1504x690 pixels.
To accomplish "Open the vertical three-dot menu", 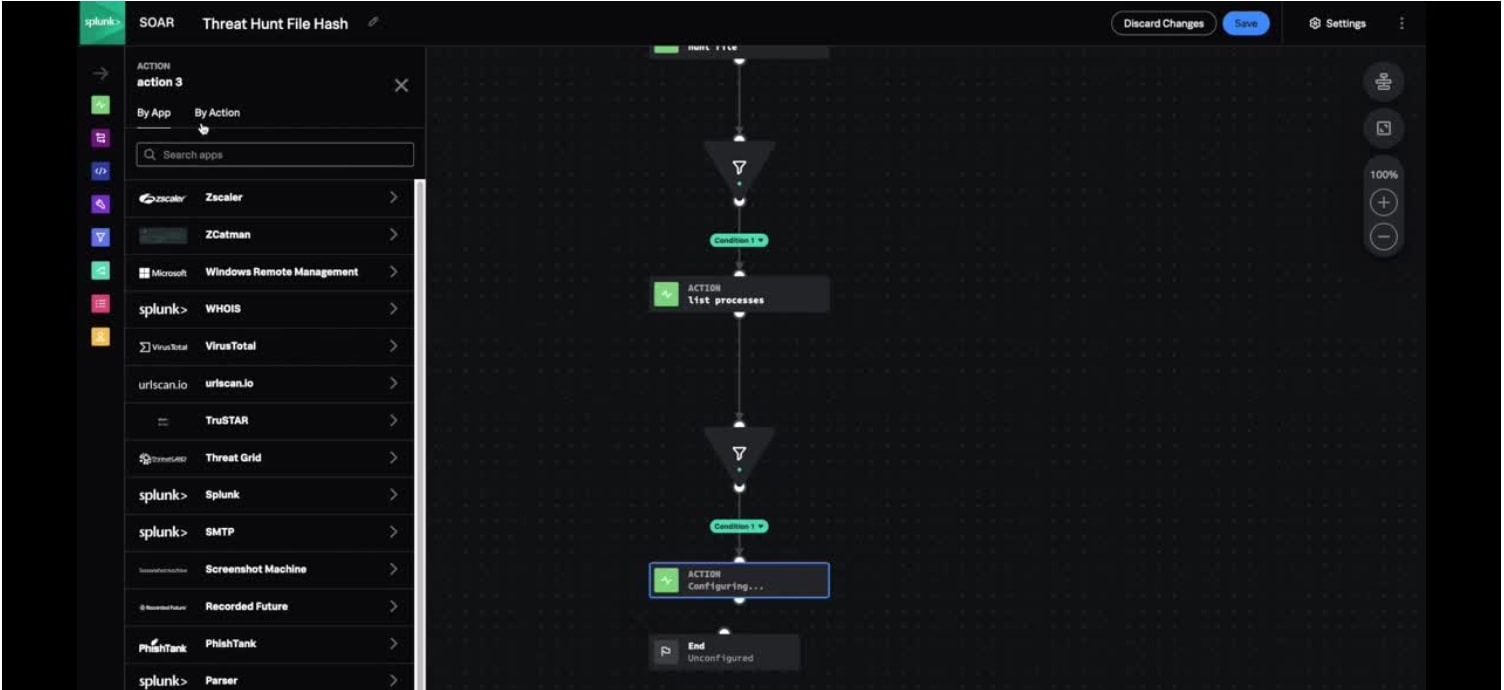I will click(1401, 23).
